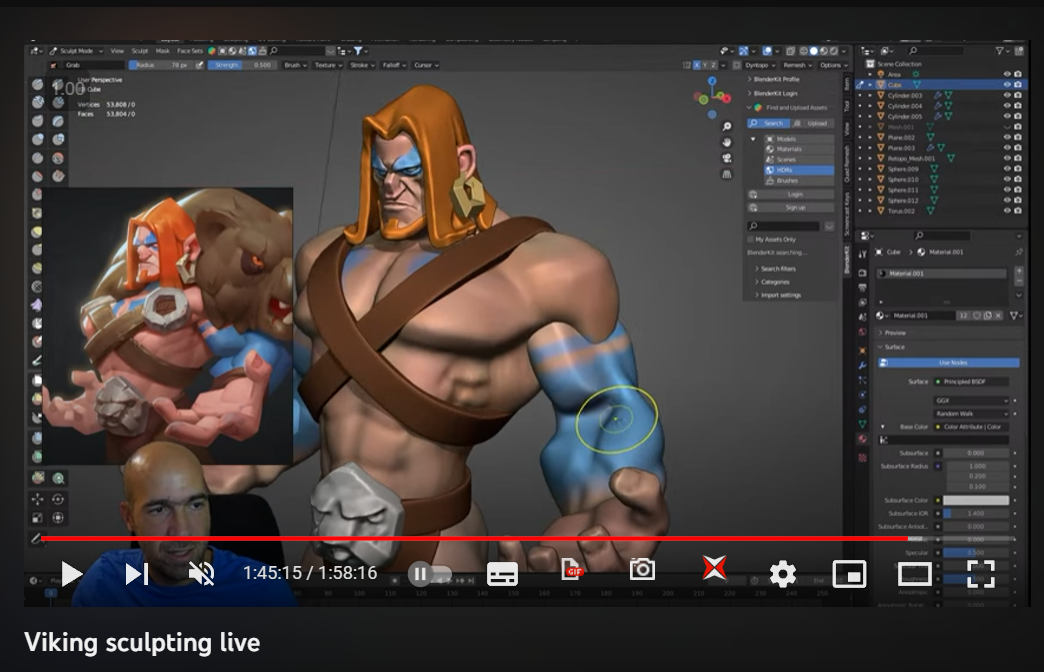Hide Cylinder.003 using its eye icon
1044x672 pixels.
coord(1006,96)
